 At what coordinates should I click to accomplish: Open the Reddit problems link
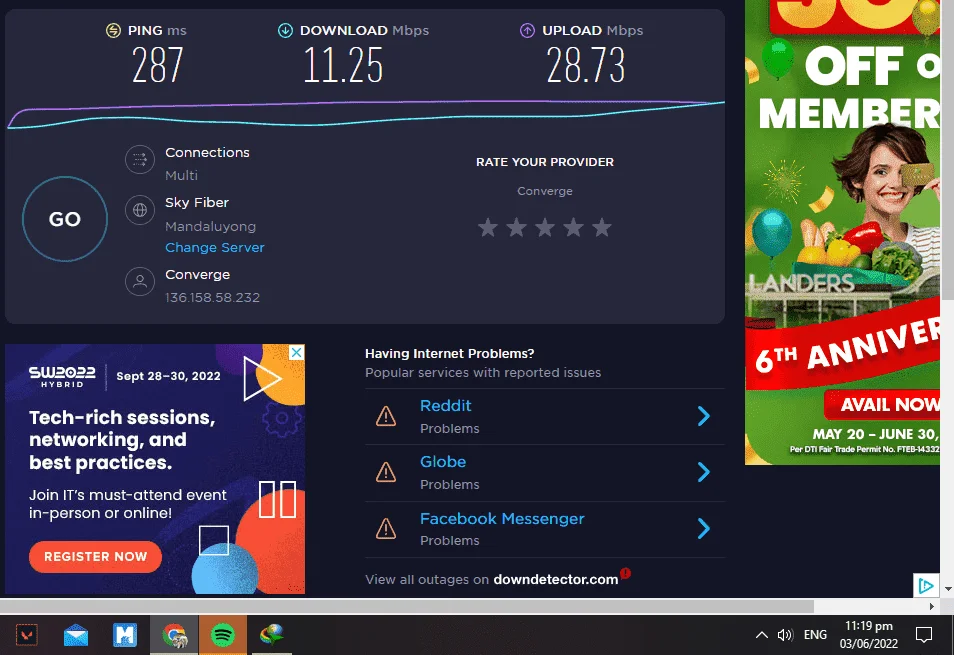click(445, 406)
